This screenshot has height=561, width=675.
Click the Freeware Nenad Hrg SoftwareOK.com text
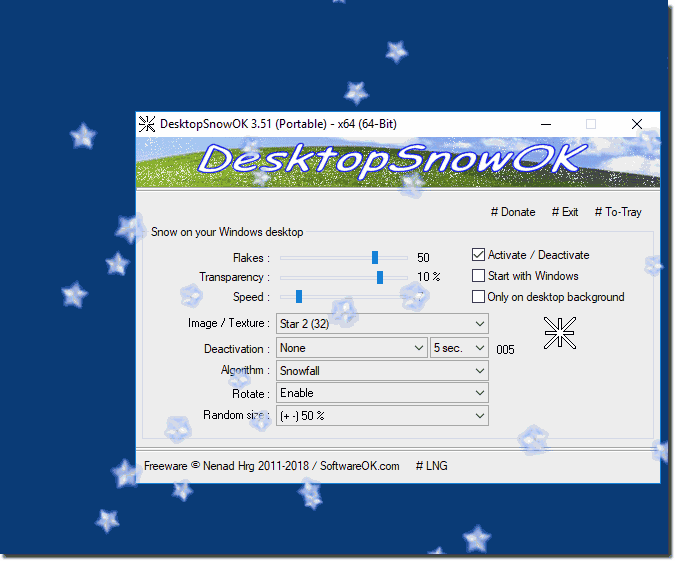point(272,466)
